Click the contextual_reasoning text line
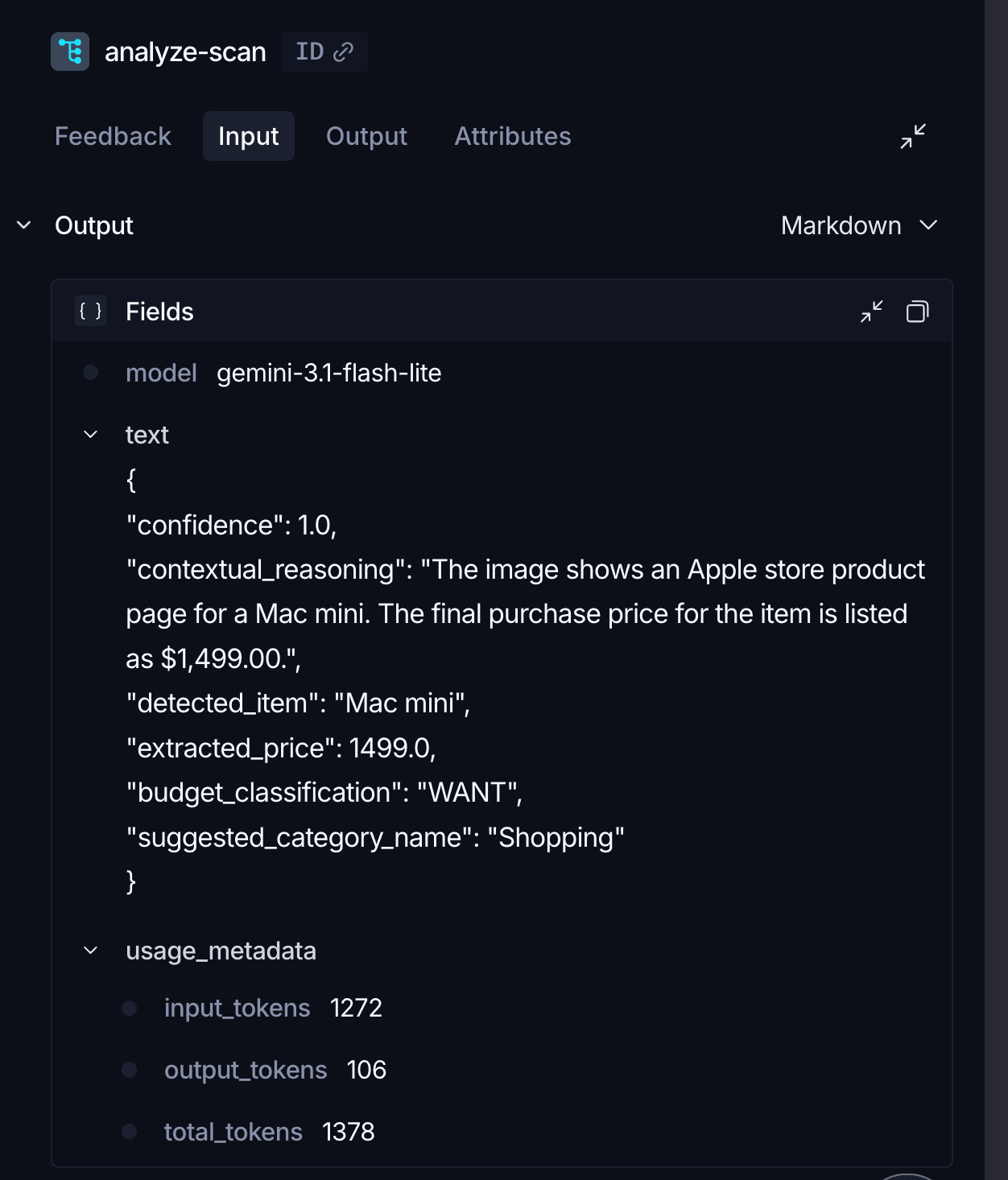This screenshot has width=1008, height=1180. [x=526, y=613]
